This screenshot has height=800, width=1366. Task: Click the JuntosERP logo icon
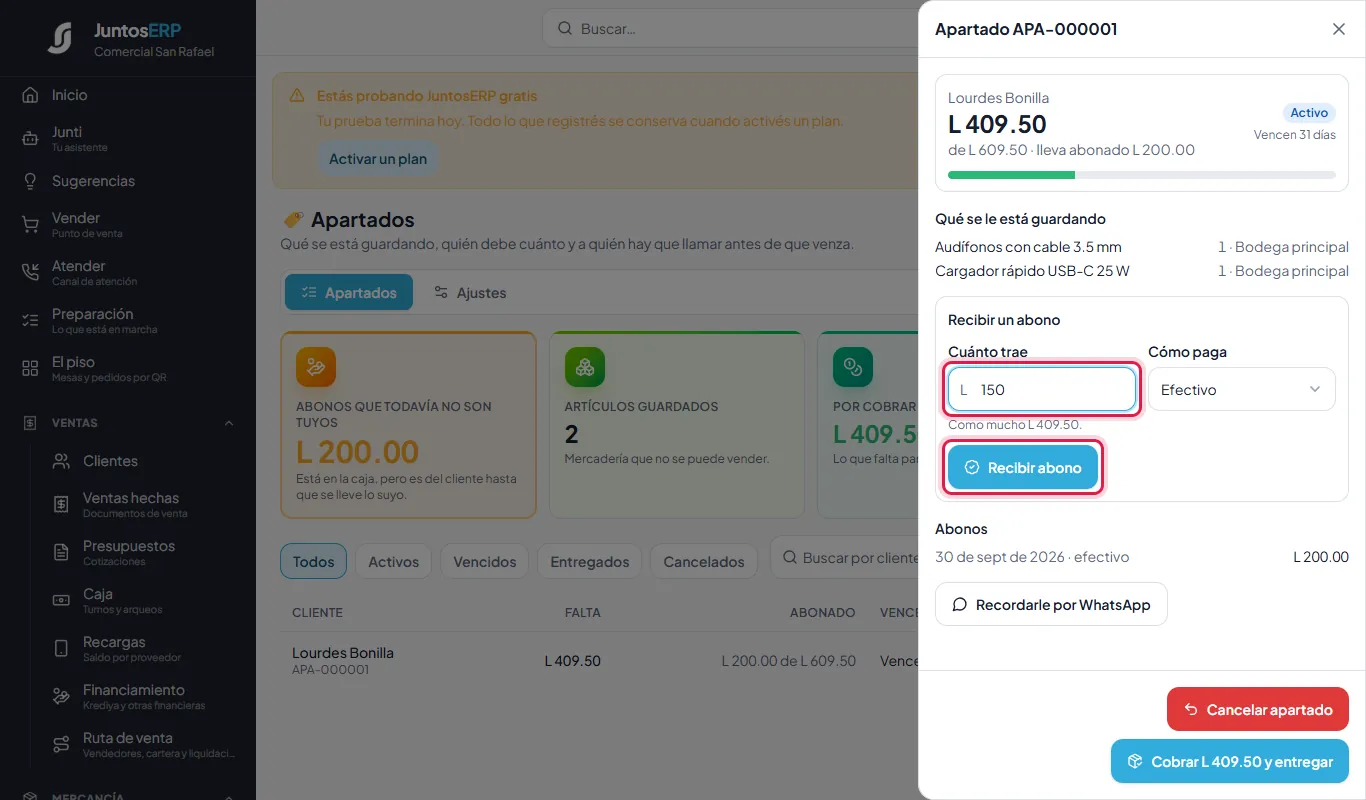point(60,38)
